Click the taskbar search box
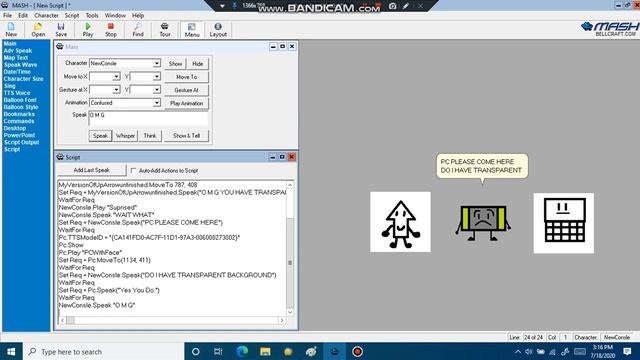This screenshot has width=640, height=360. point(103,351)
